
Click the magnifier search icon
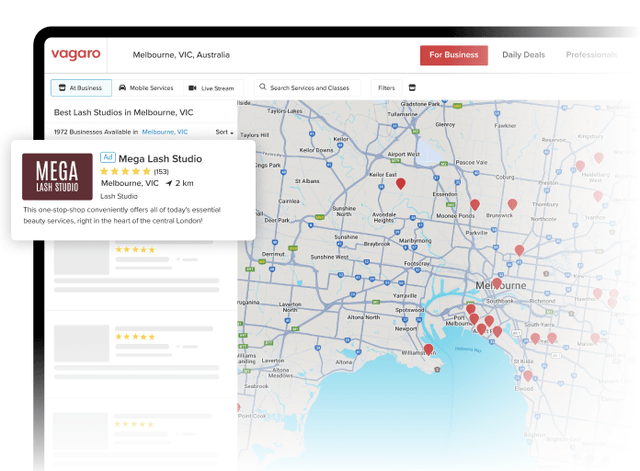coord(262,87)
